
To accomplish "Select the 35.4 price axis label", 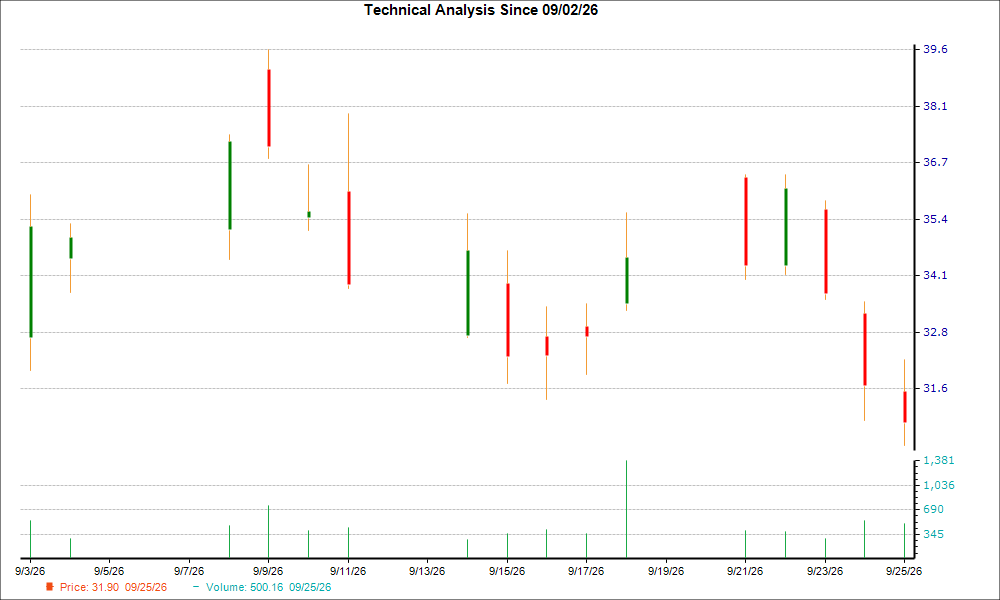I will [x=936, y=219].
